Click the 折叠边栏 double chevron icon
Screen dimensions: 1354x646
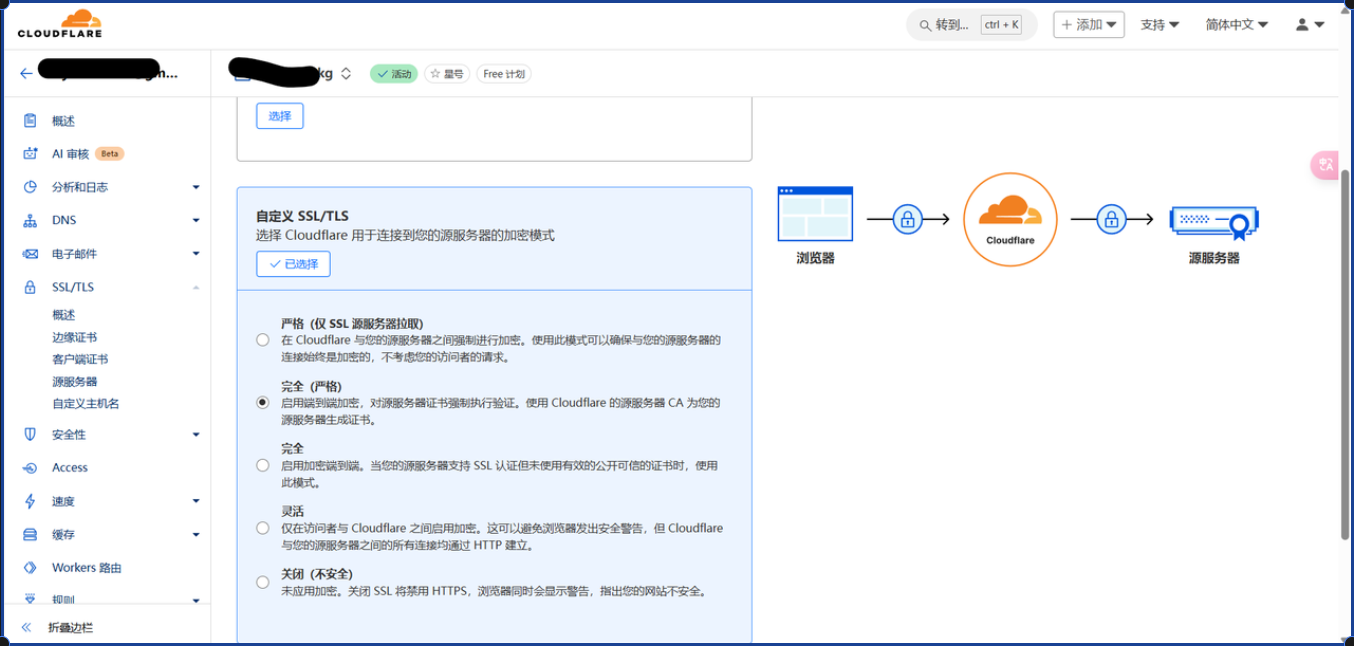click(x=27, y=628)
